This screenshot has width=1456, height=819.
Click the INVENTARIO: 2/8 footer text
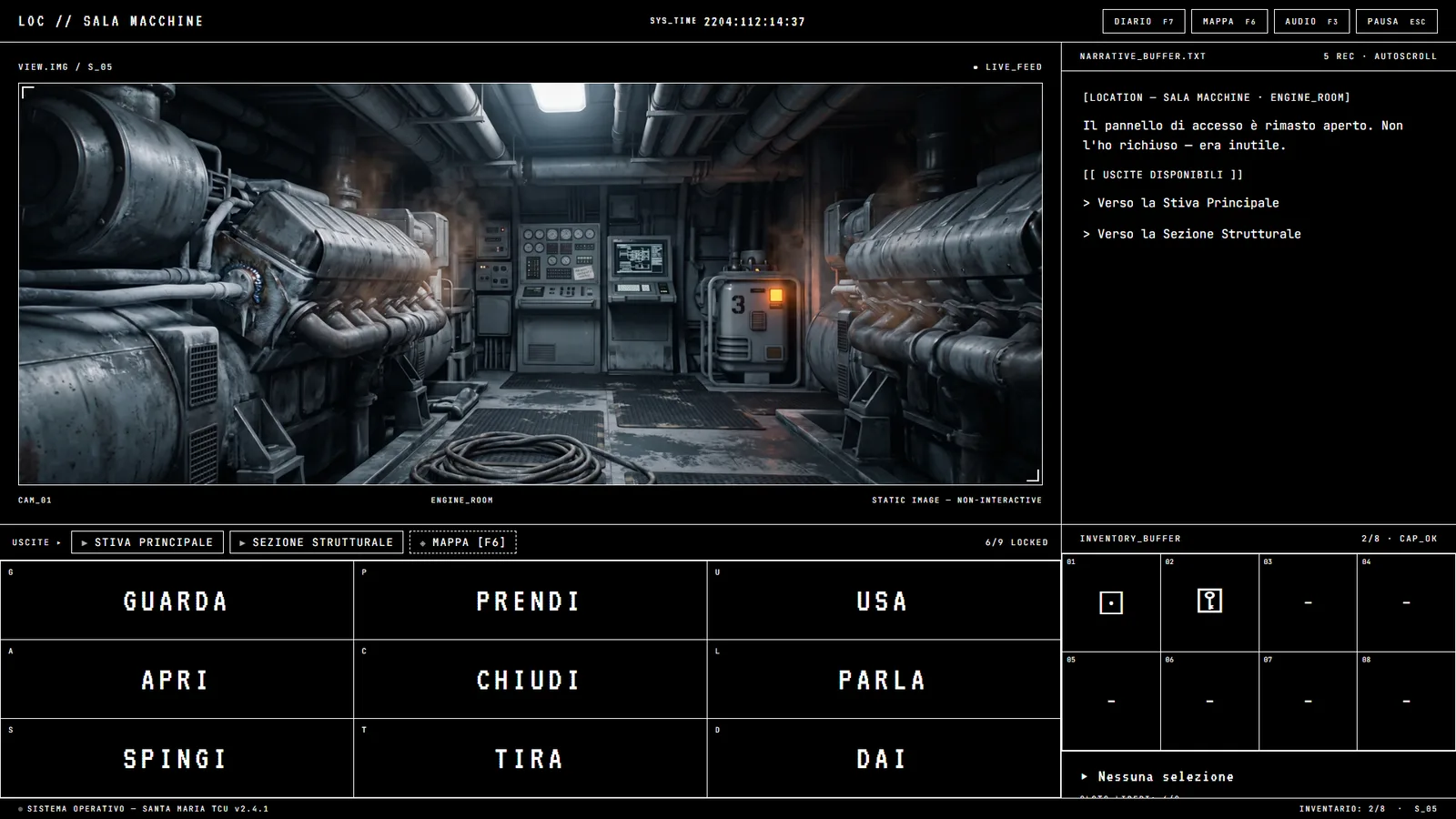pyautogui.click(x=1342, y=809)
